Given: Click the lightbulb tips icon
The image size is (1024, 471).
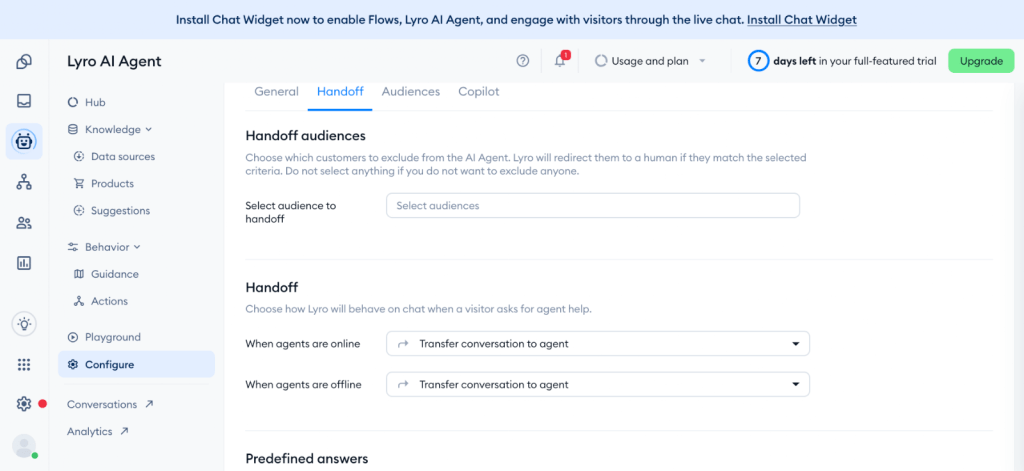Looking at the screenshot, I should 24,324.
